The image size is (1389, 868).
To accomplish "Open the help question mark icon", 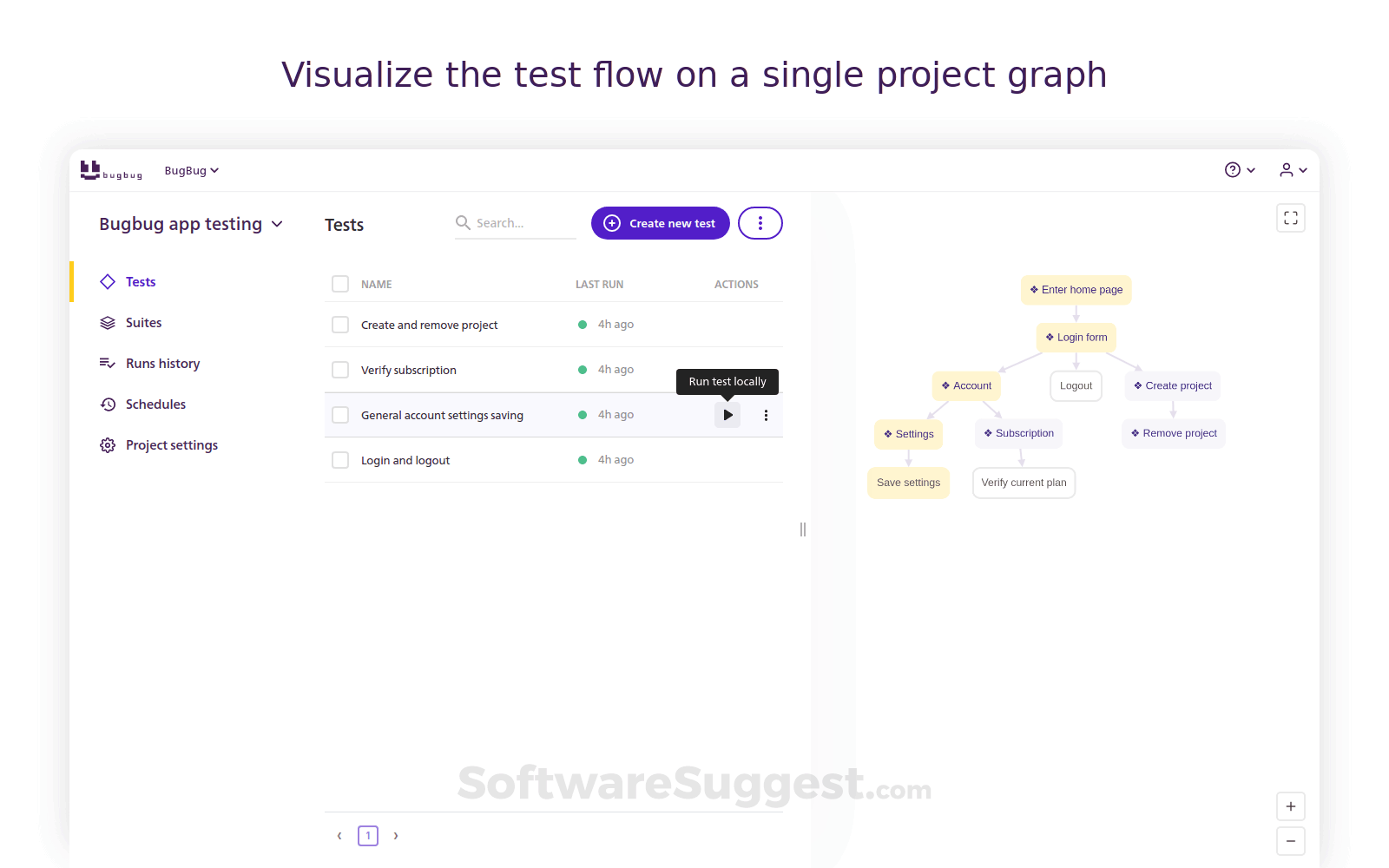I will (x=1232, y=169).
